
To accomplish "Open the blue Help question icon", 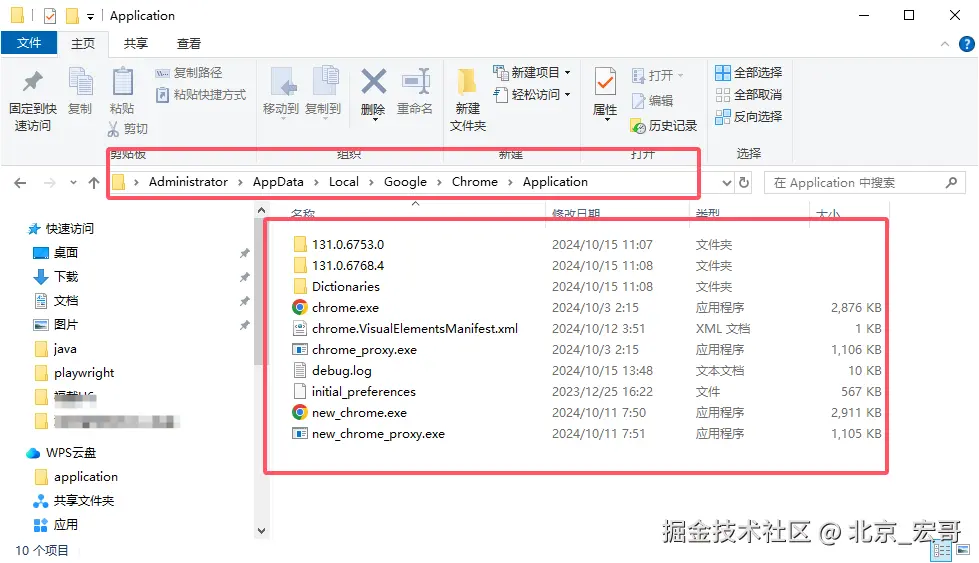I will click(x=967, y=44).
